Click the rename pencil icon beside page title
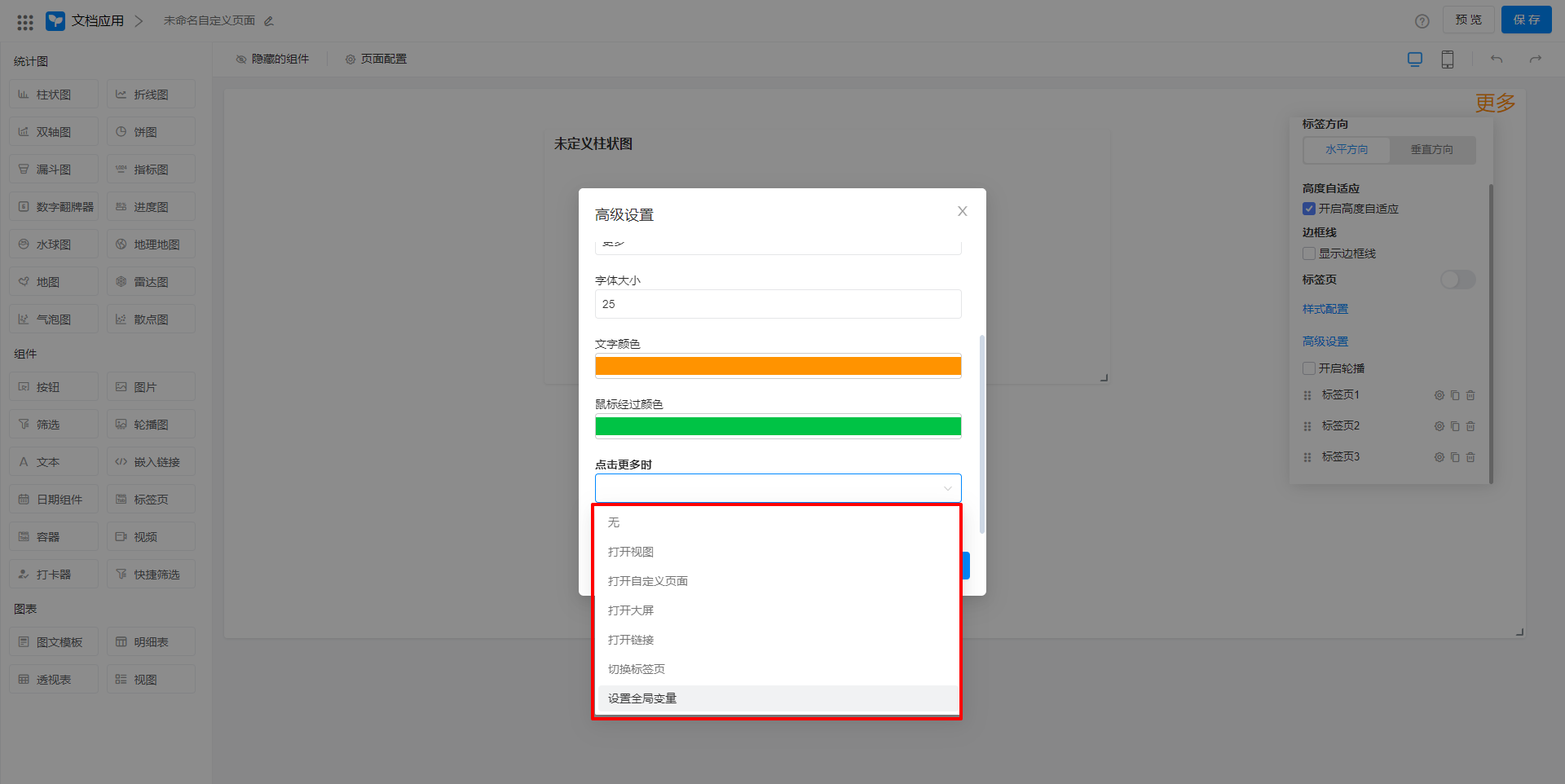The image size is (1565, 784). pyautogui.click(x=269, y=21)
